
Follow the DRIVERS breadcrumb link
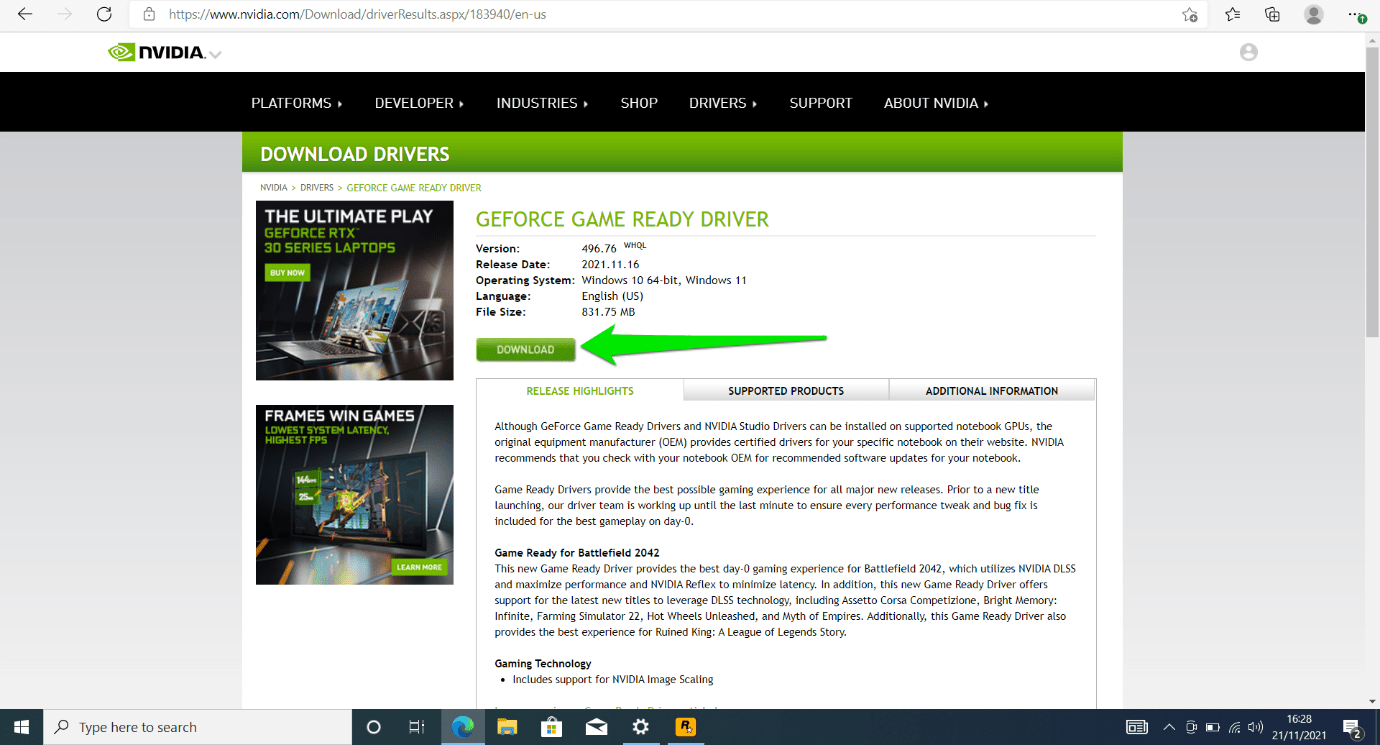pyautogui.click(x=317, y=188)
